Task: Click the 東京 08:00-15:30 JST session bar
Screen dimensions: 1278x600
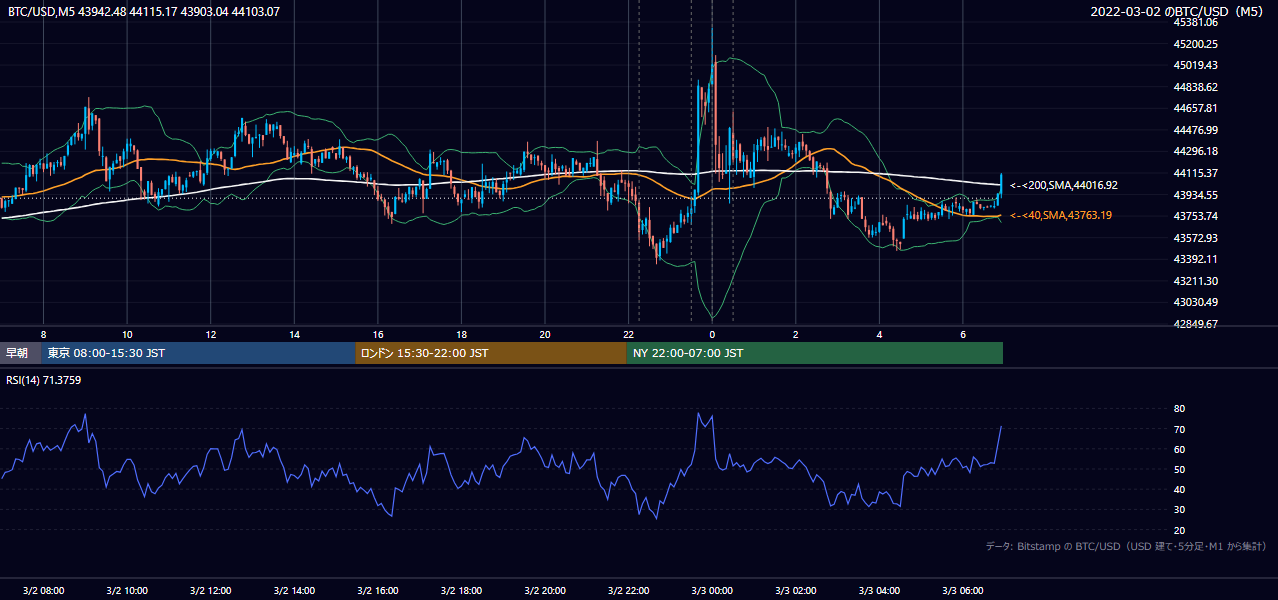Action: (x=198, y=353)
